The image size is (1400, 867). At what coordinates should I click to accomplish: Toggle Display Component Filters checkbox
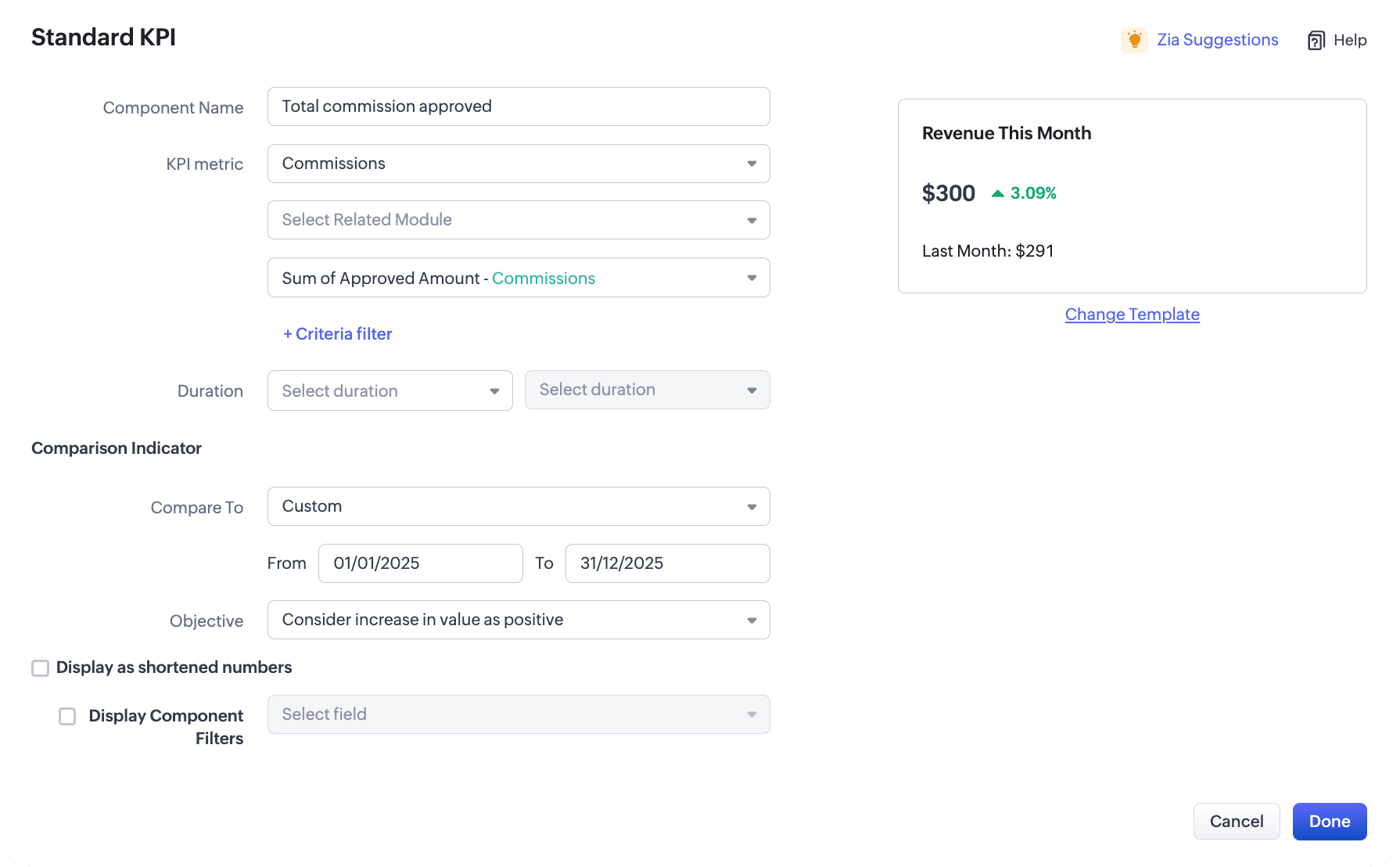(x=68, y=716)
